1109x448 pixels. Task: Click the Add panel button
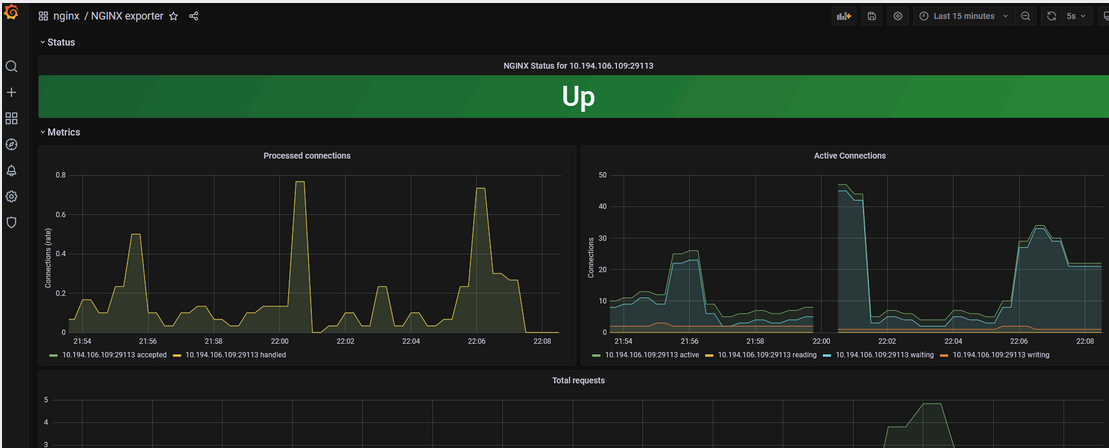(x=844, y=17)
